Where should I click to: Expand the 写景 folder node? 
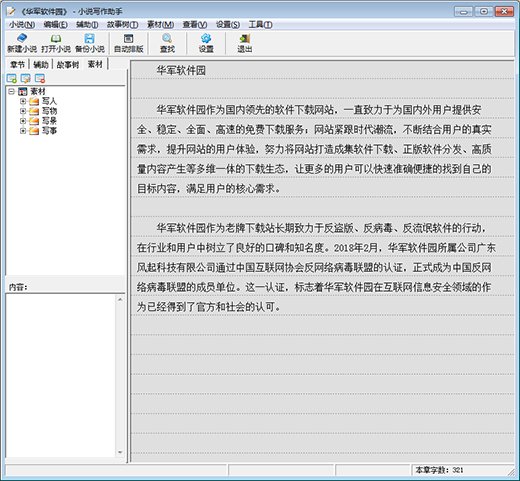[x=23, y=121]
